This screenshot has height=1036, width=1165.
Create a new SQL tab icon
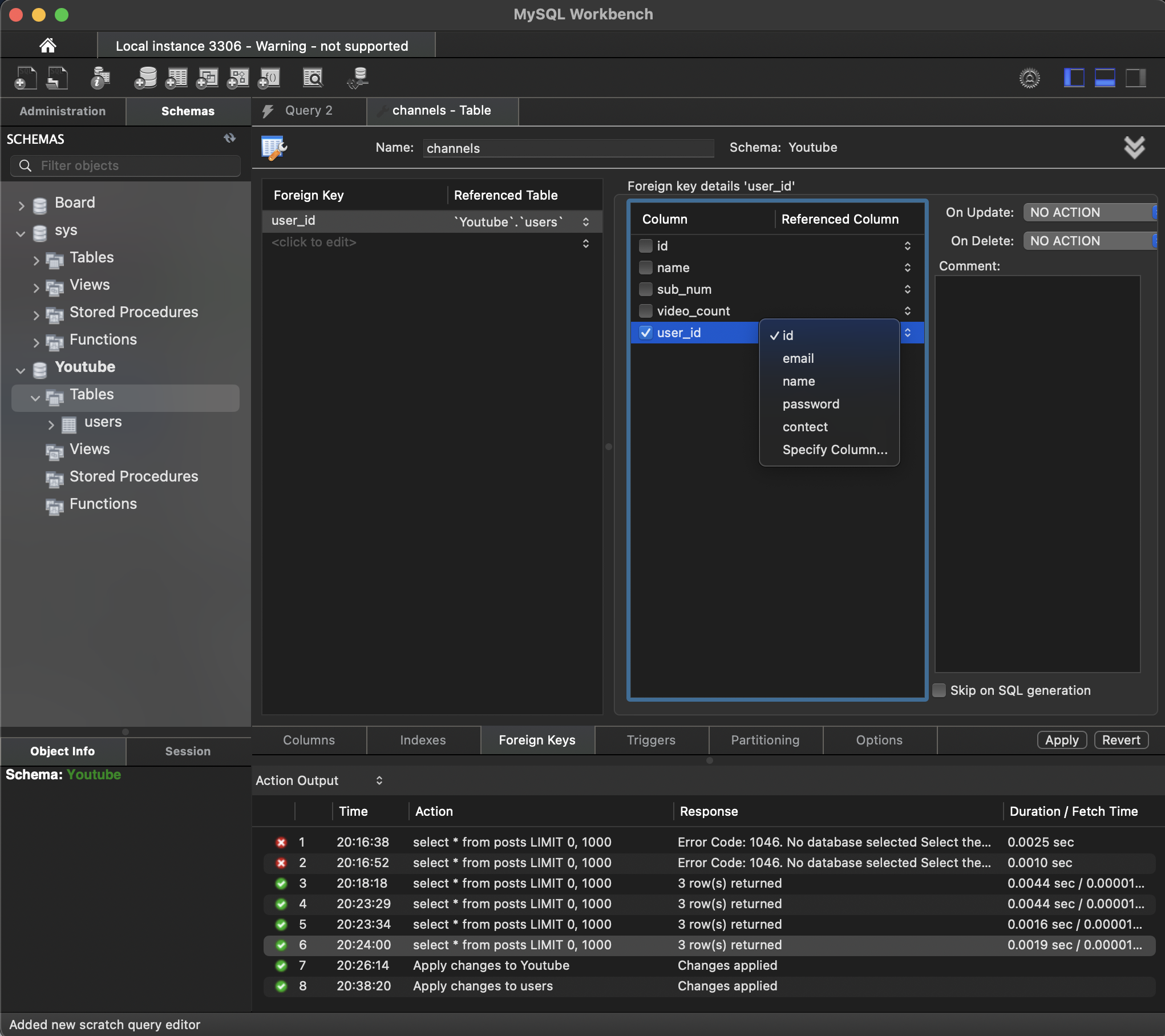25,78
